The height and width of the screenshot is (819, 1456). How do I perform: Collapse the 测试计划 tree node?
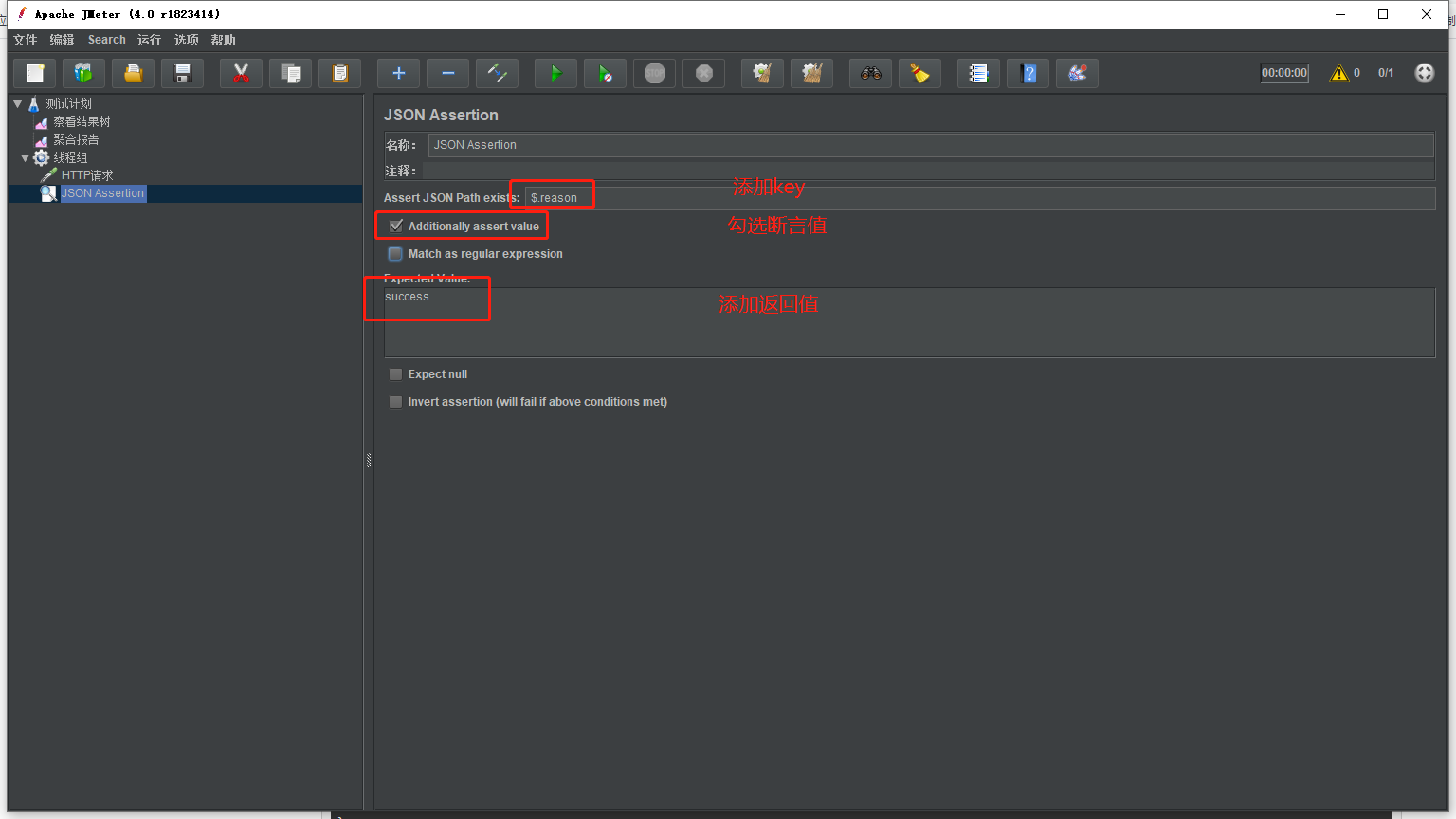[x=17, y=103]
